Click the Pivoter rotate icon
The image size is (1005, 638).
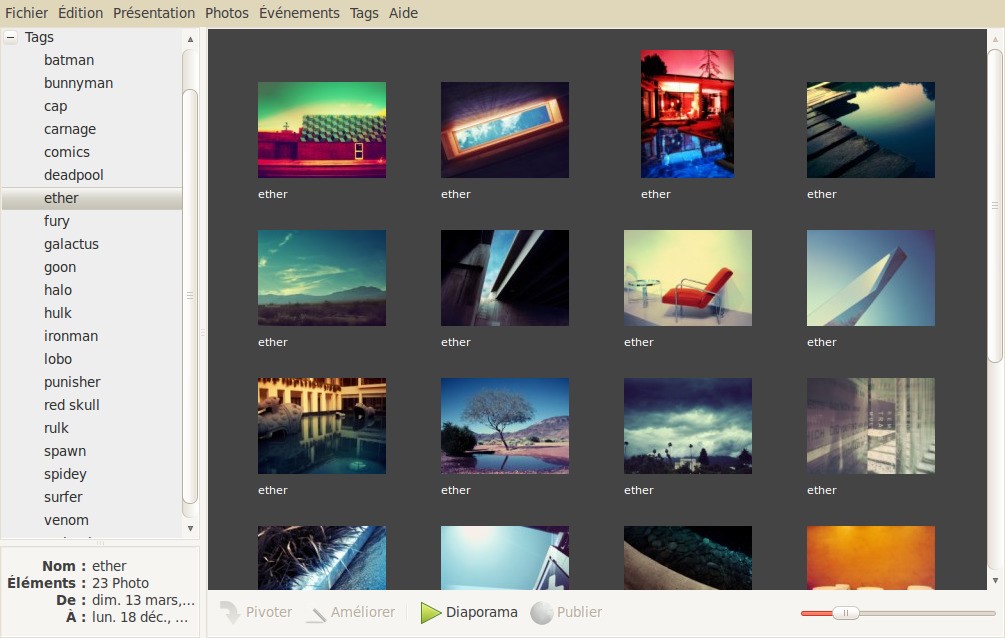click(229, 612)
